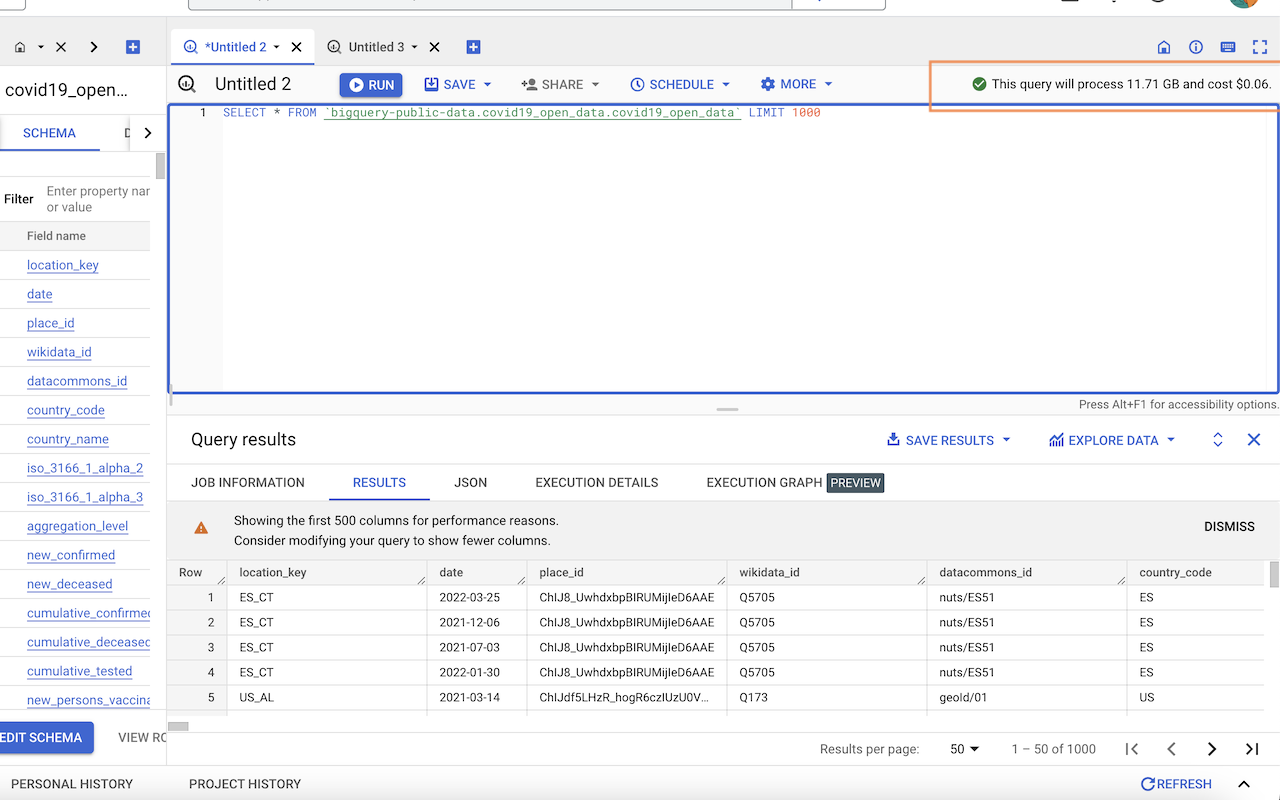Switch to the Untitled 2 query tab

[235, 47]
